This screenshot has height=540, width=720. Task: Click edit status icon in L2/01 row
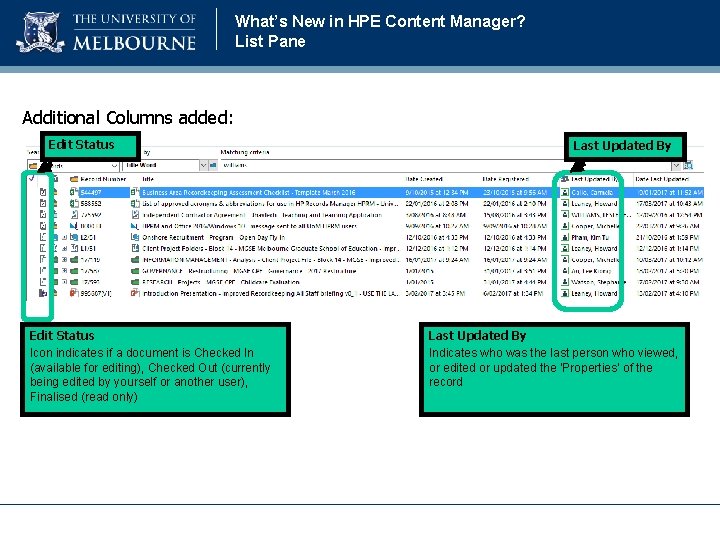tap(43, 237)
